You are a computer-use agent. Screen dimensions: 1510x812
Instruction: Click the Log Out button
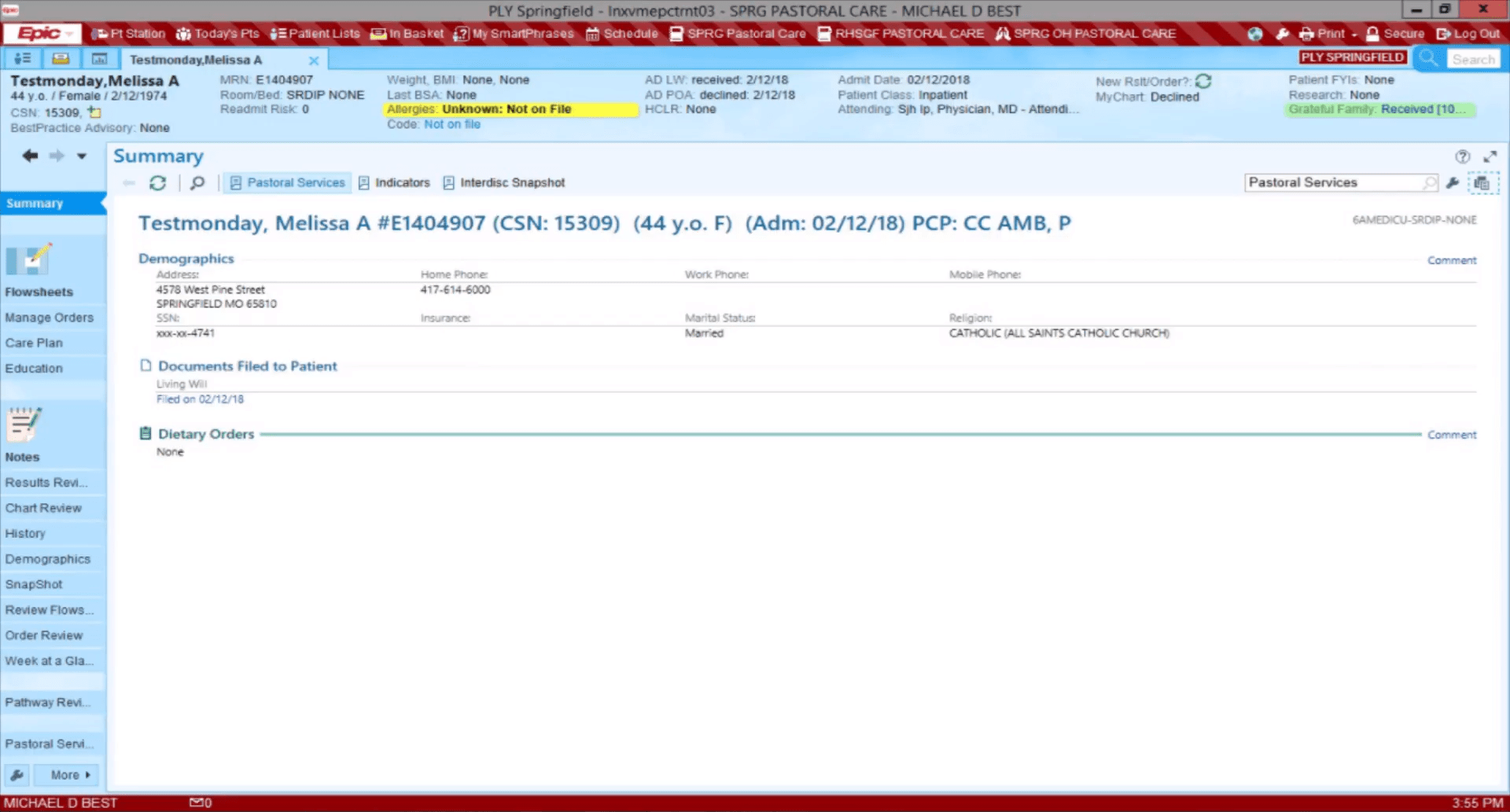pyautogui.click(x=1468, y=34)
